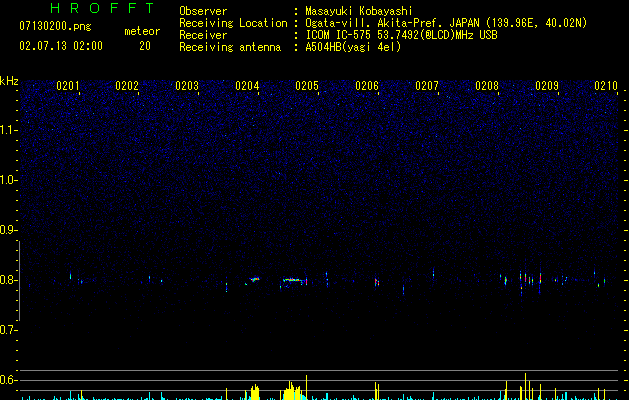Click the gray vertical range bar at left
Screen dimensions: 629x400
(19, 281)
